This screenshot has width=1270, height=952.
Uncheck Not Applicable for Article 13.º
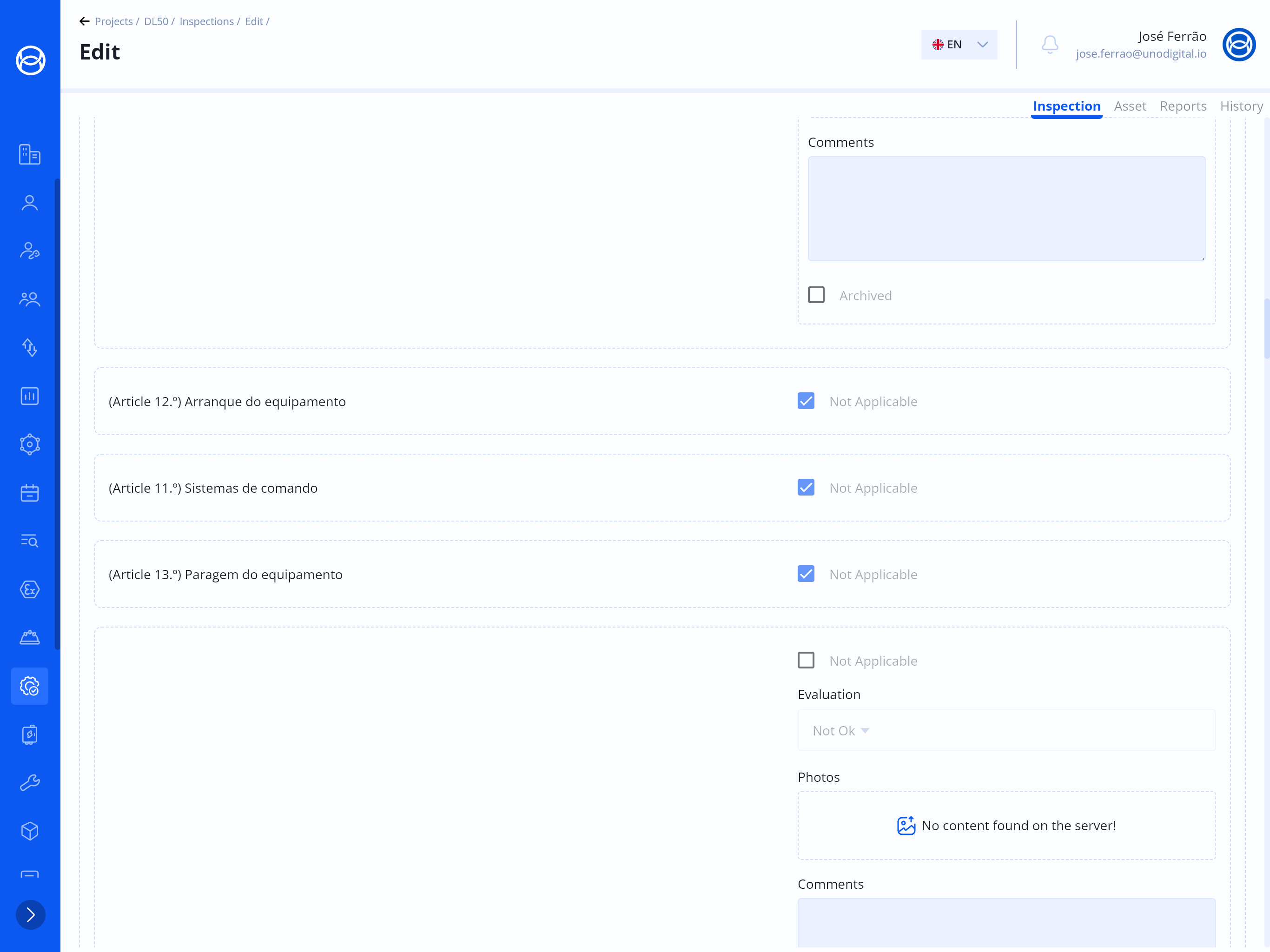806,574
